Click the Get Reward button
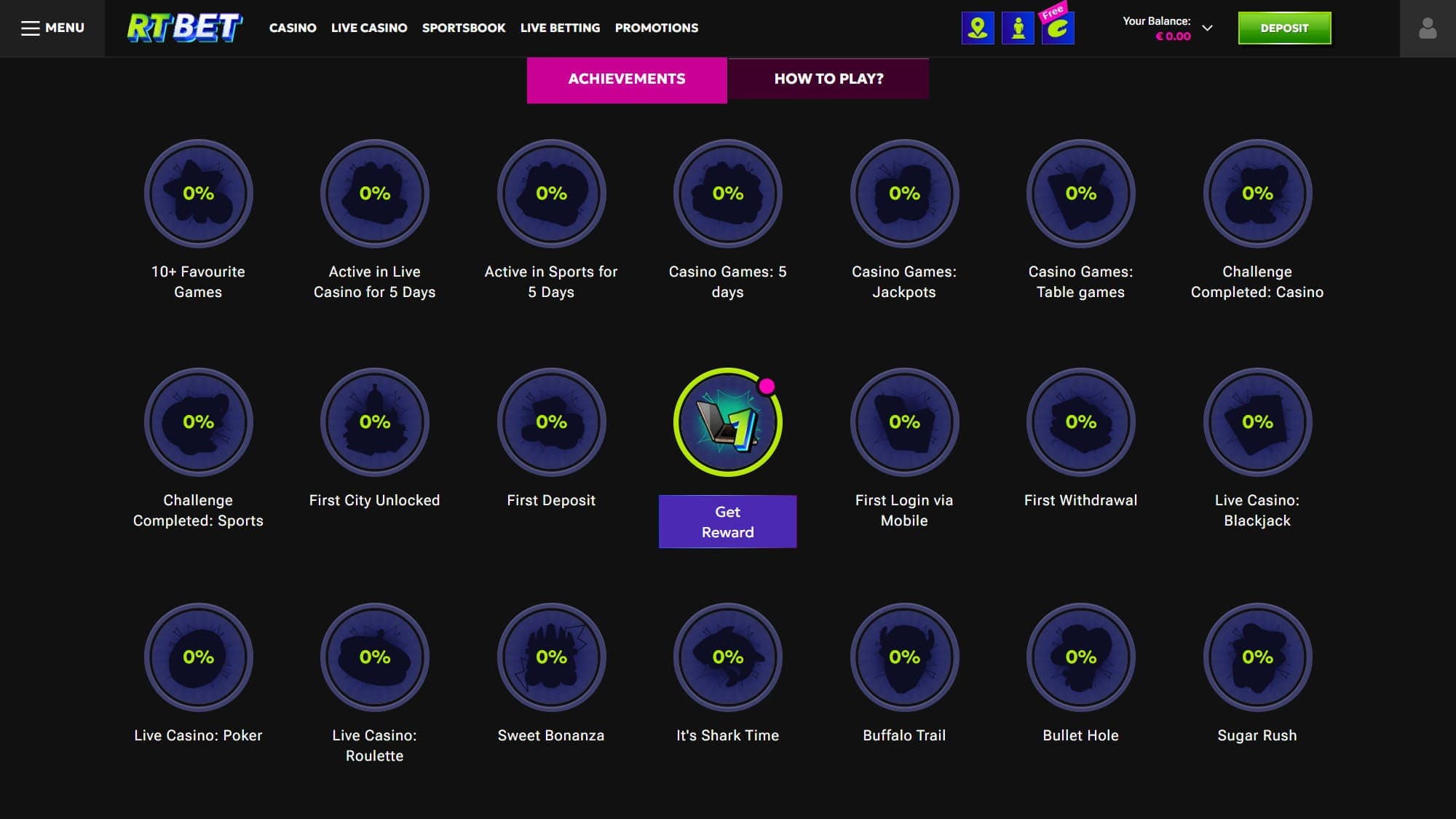 727,522
